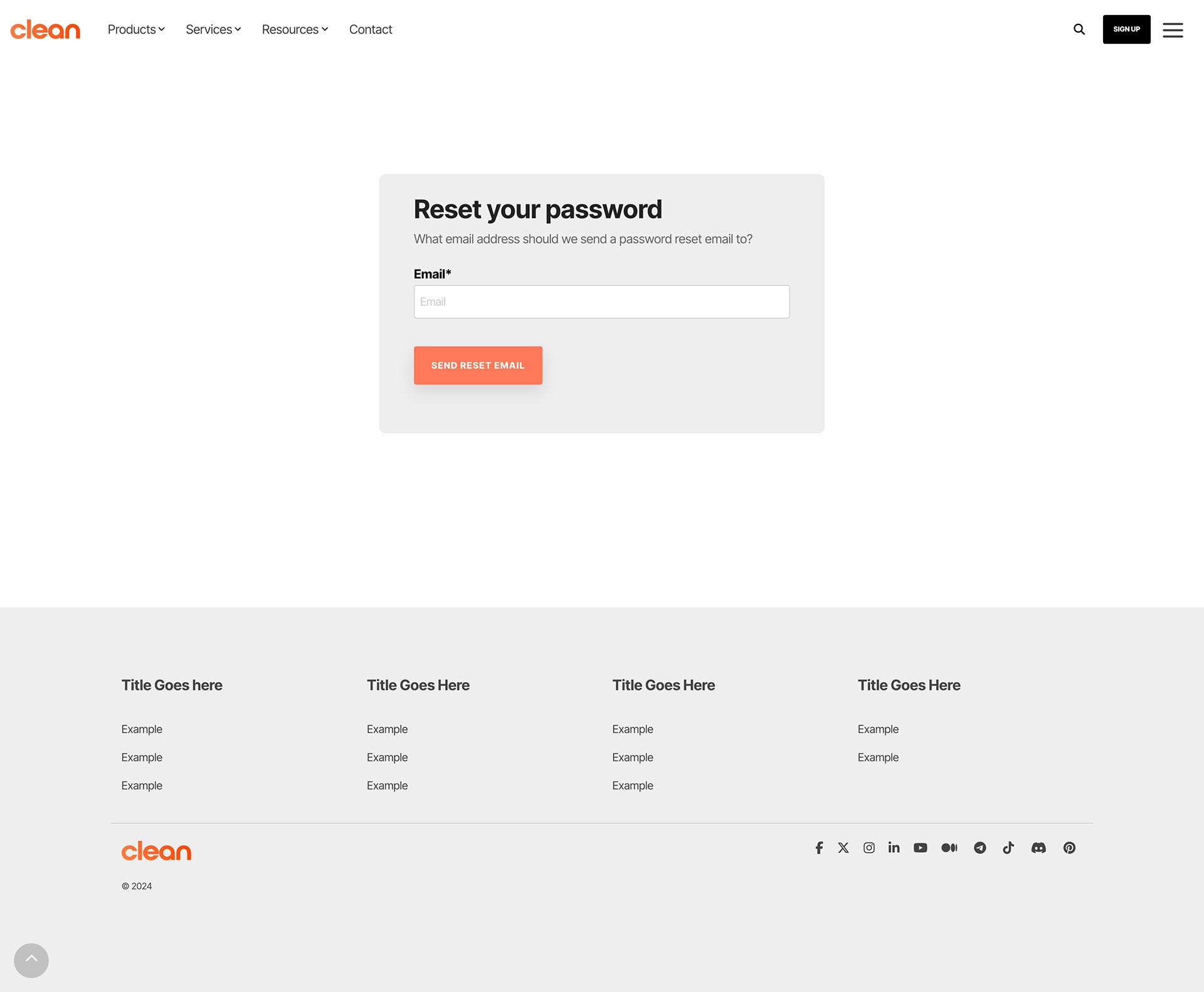Image resolution: width=1204 pixels, height=992 pixels.
Task: Click third Example link in second footer column
Action: tap(387, 786)
